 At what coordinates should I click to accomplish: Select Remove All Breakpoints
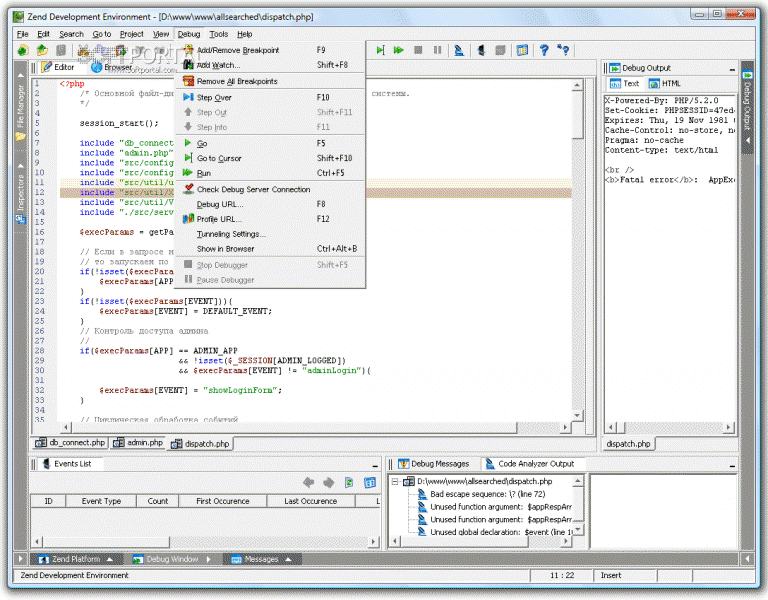coord(270,81)
